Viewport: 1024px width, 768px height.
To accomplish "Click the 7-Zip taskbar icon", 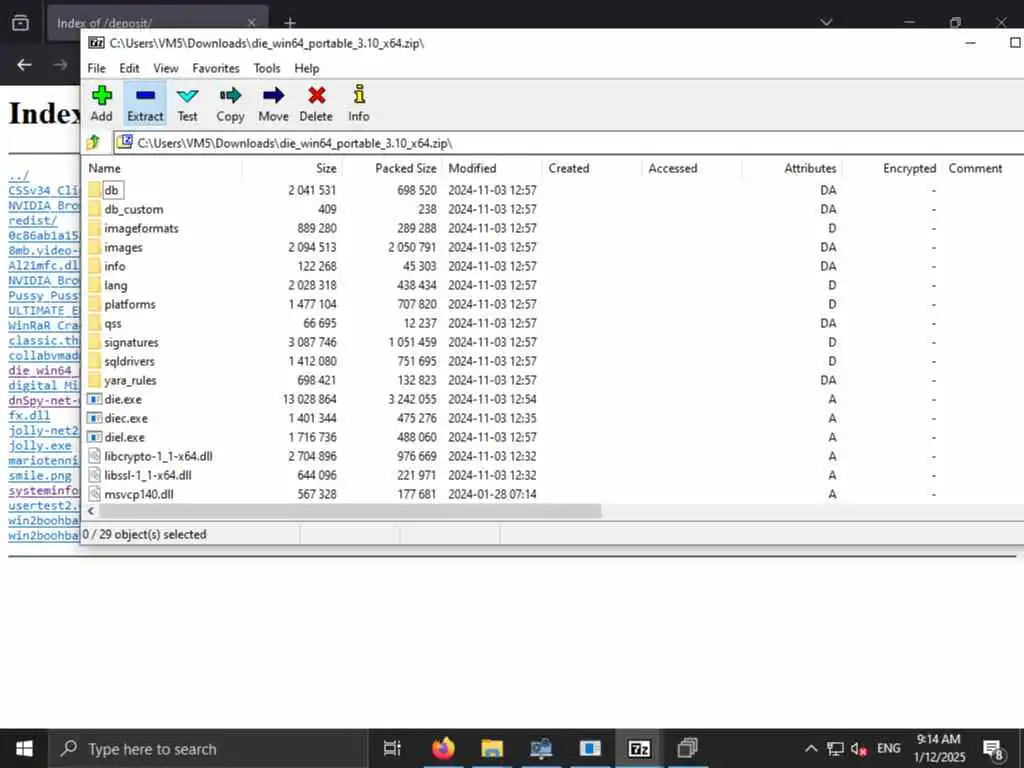I will click(639, 748).
